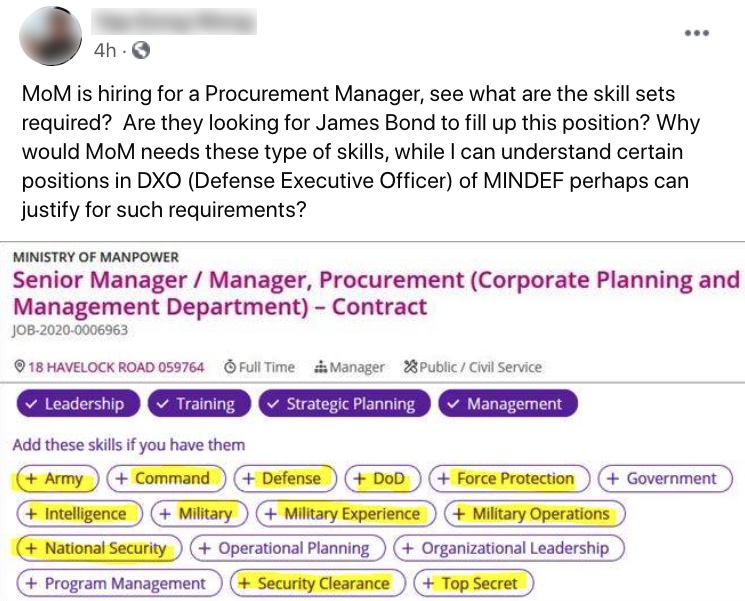Viewport: 745px width, 601px height.
Task: Open the Senior Manager Procurement job title
Action: pos(376,293)
